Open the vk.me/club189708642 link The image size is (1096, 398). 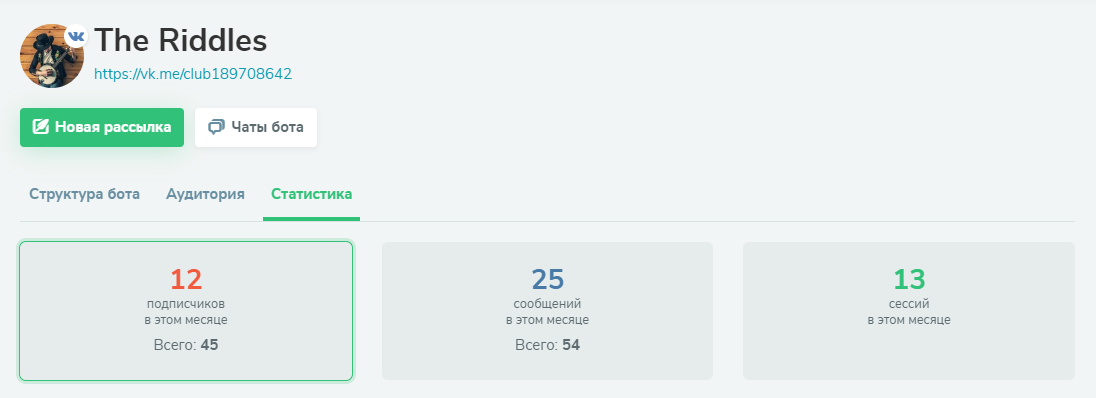(x=193, y=74)
